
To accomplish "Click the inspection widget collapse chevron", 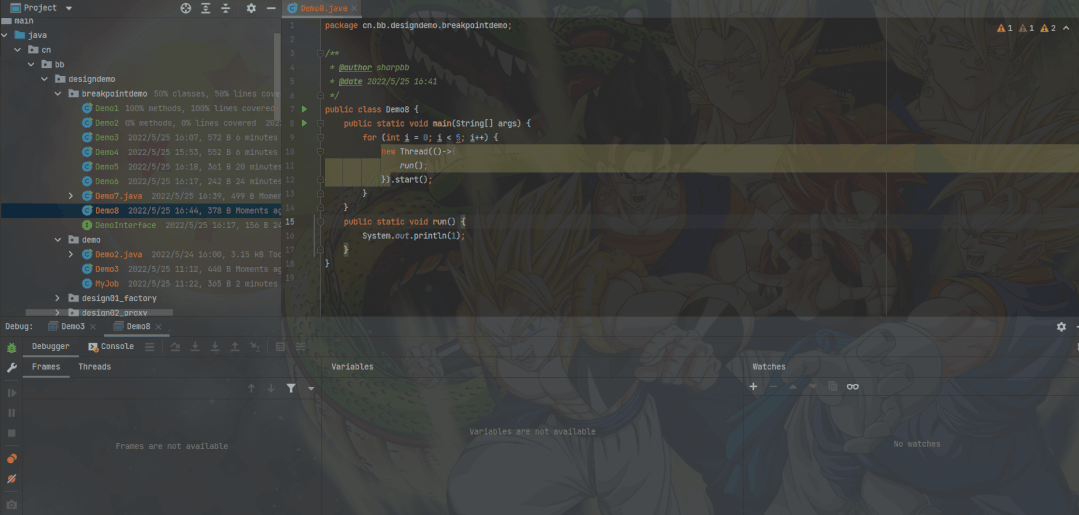I will pyautogui.click(x=1067, y=28).
